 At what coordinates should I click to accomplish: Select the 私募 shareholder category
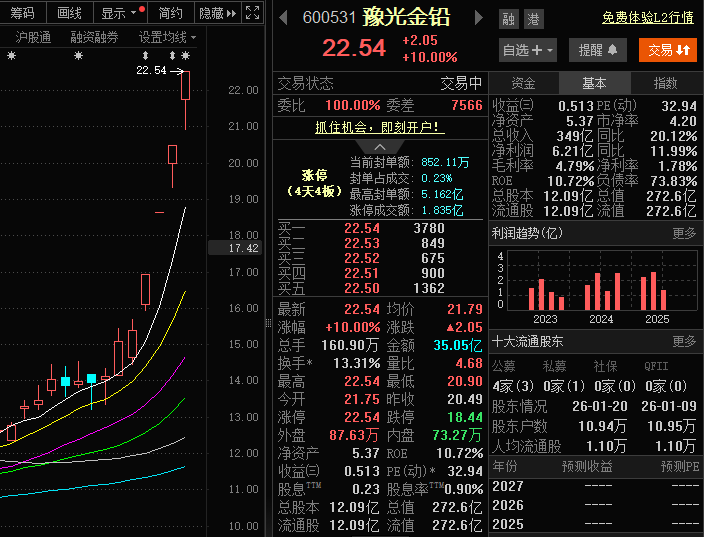pyautogui.click(x=554, y=366)
